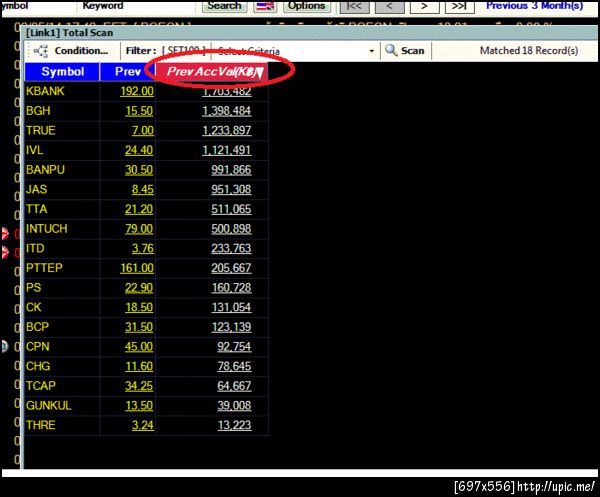The image size is (600, 497).
Task: Click TRUE previous price 7.00
Action: click(143, 130)
